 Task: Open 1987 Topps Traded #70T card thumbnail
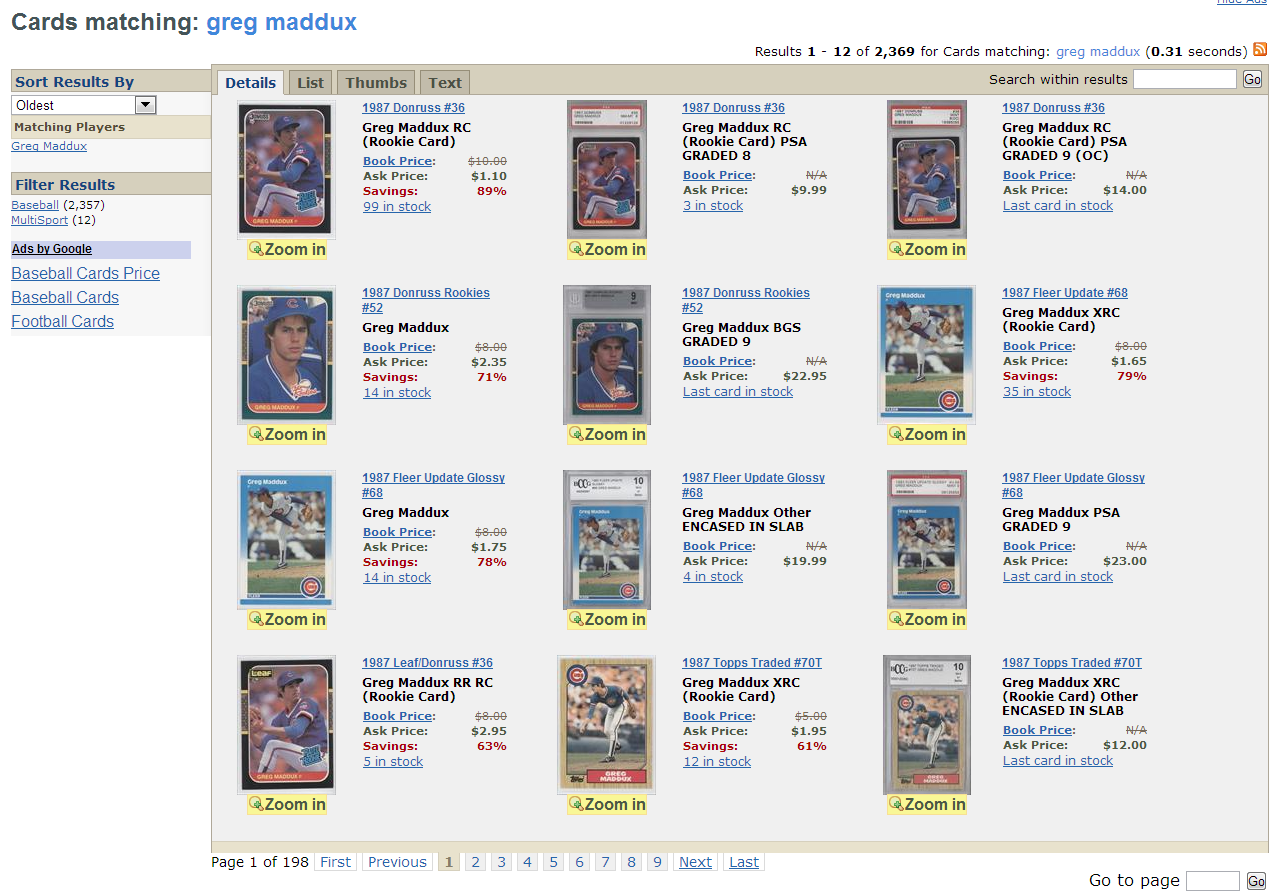coord(607,725)
